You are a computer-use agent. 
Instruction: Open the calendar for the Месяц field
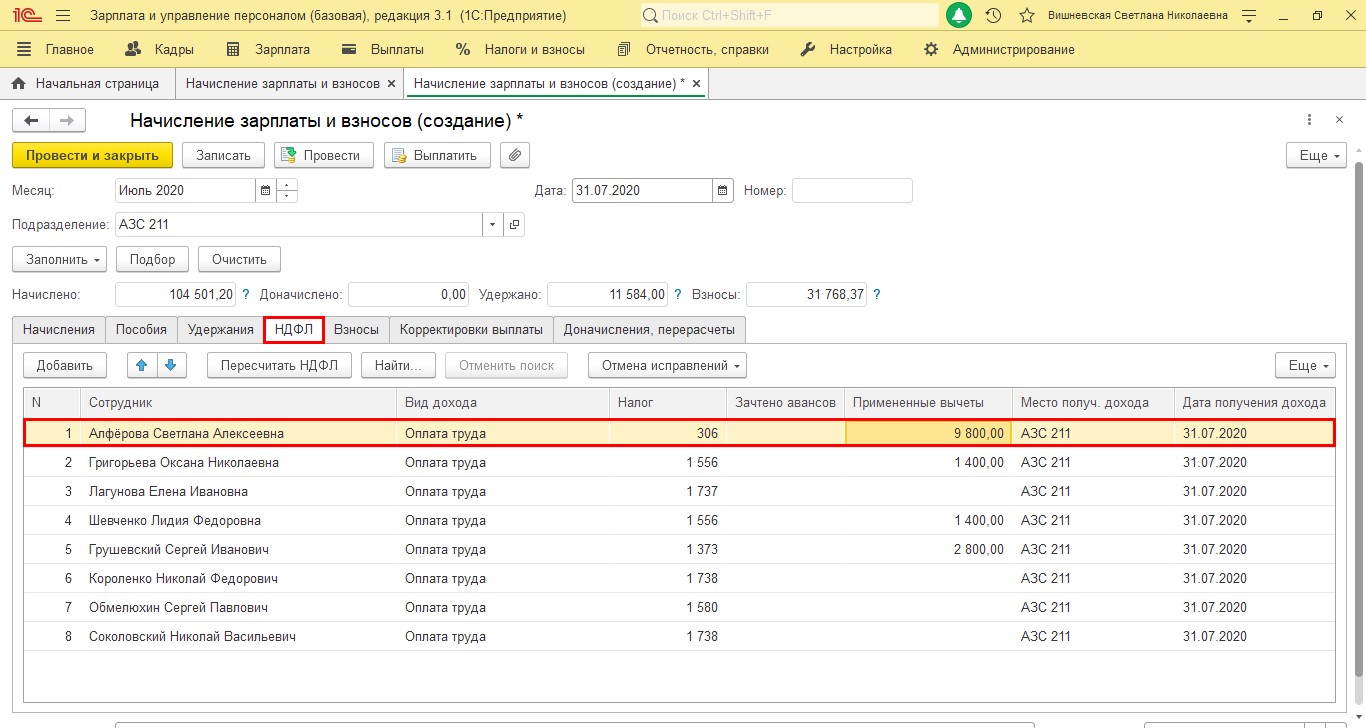265,190
